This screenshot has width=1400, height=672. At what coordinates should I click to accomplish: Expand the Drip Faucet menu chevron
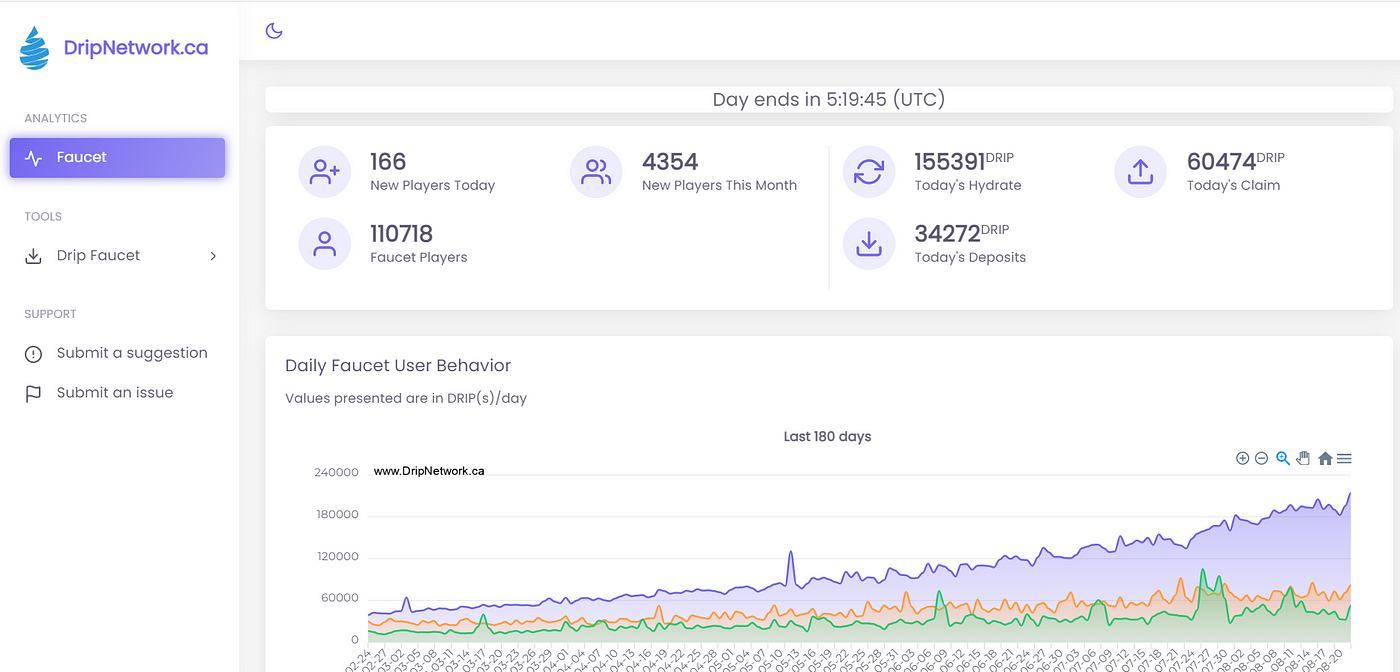(213, 256)
